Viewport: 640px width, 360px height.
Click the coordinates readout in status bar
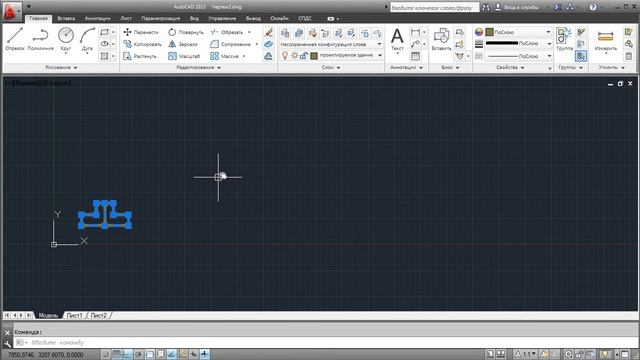tap(45, 355)
